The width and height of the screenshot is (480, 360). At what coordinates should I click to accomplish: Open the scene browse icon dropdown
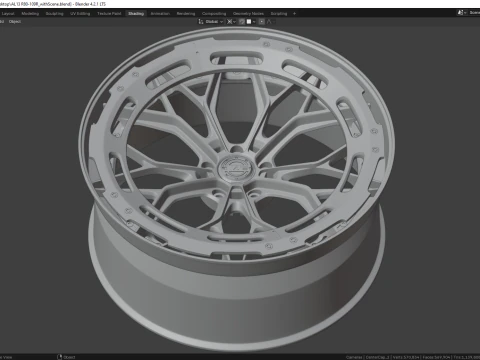(x=462, y=13)
